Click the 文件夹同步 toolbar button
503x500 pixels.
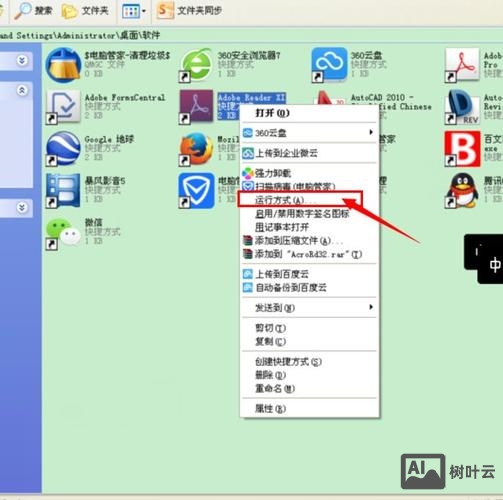coord(189,11)
